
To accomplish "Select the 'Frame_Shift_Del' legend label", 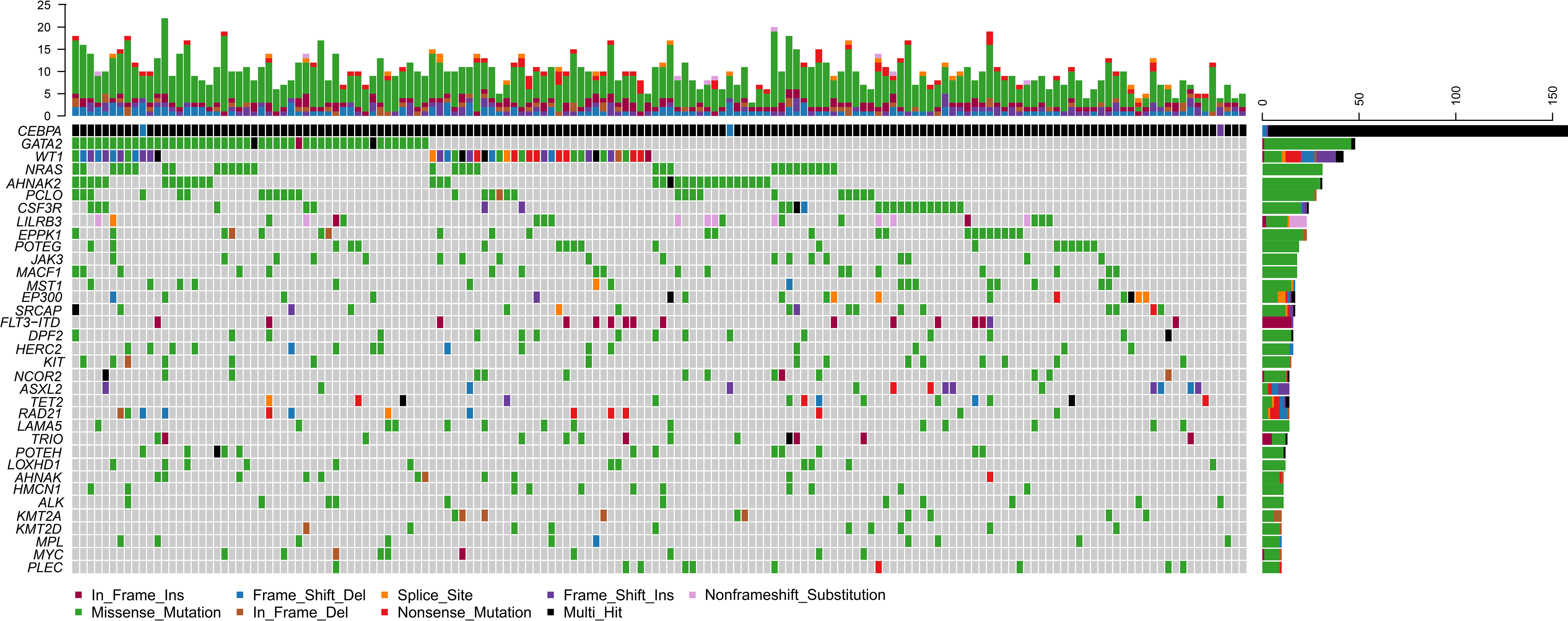I will pyautogui.click(x=309, y=595).
